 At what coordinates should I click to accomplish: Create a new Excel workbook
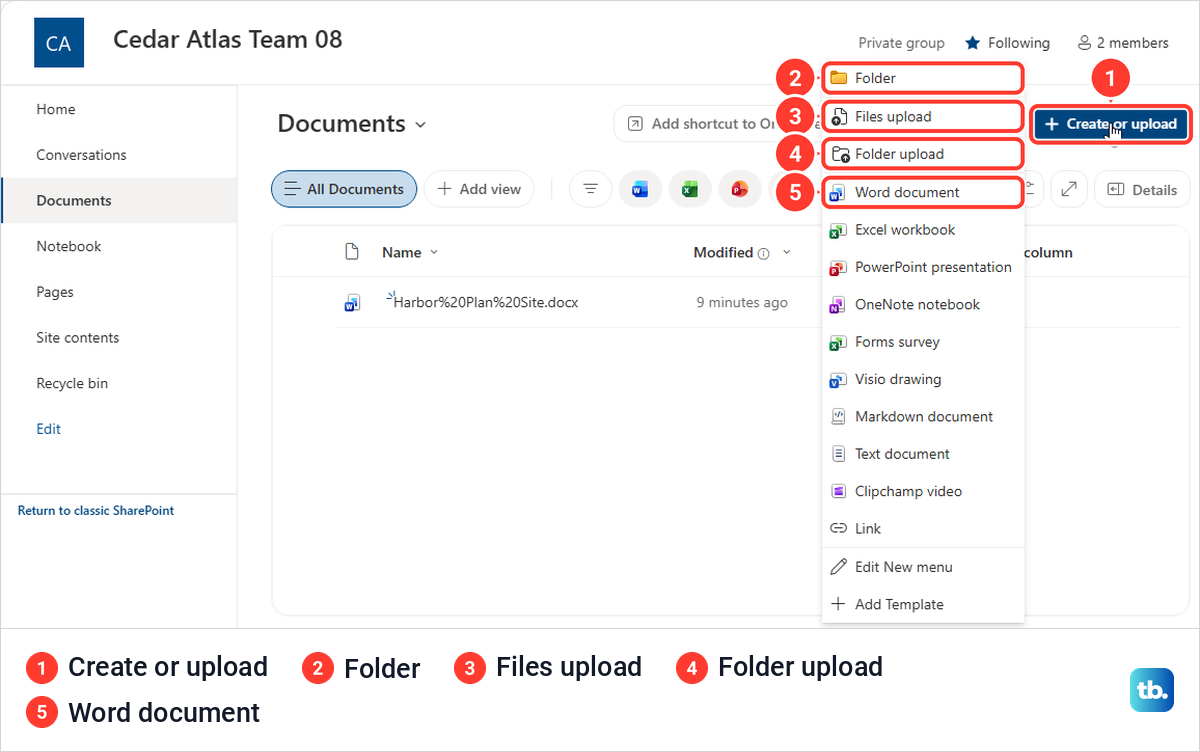click(x=923, y=229)
